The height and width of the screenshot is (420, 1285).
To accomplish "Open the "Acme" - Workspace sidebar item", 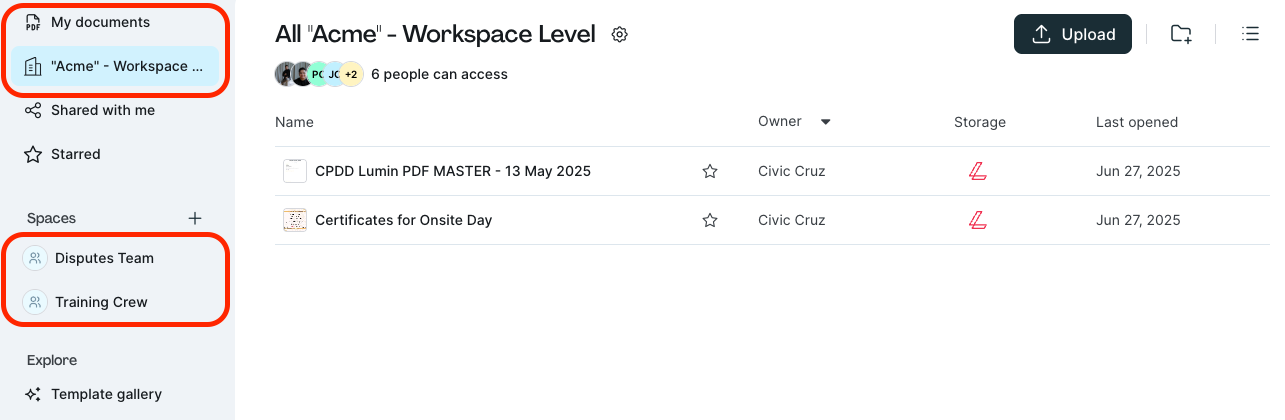I will [x=114, y=66].
